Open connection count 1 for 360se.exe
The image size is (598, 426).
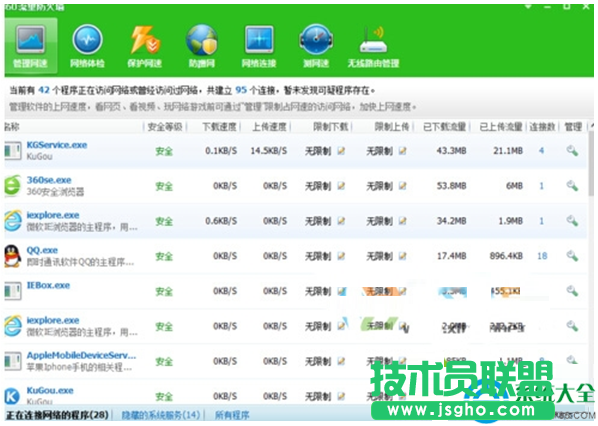click(x=541, y=186)
